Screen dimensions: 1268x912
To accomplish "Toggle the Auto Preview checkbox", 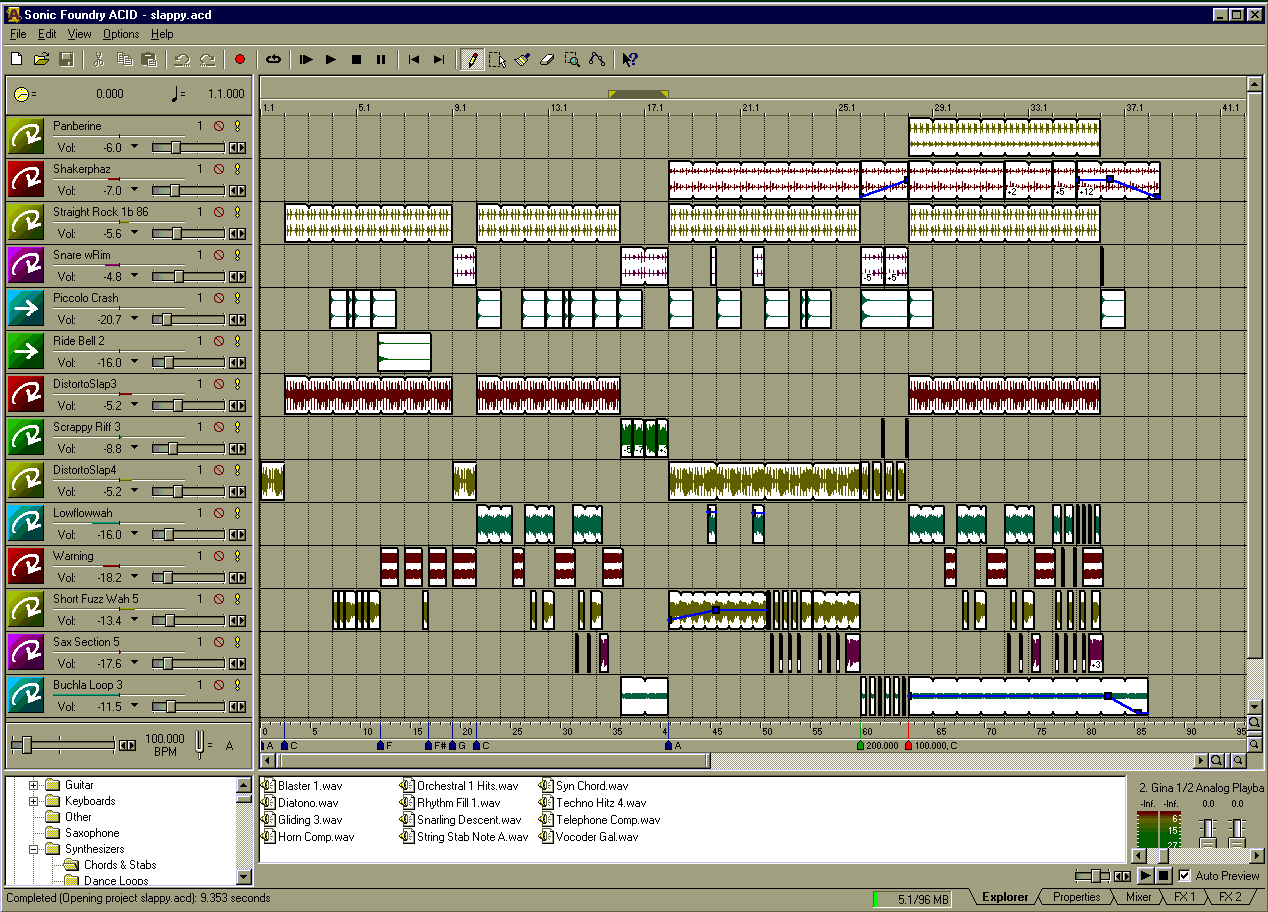I will click(1184, 875).
